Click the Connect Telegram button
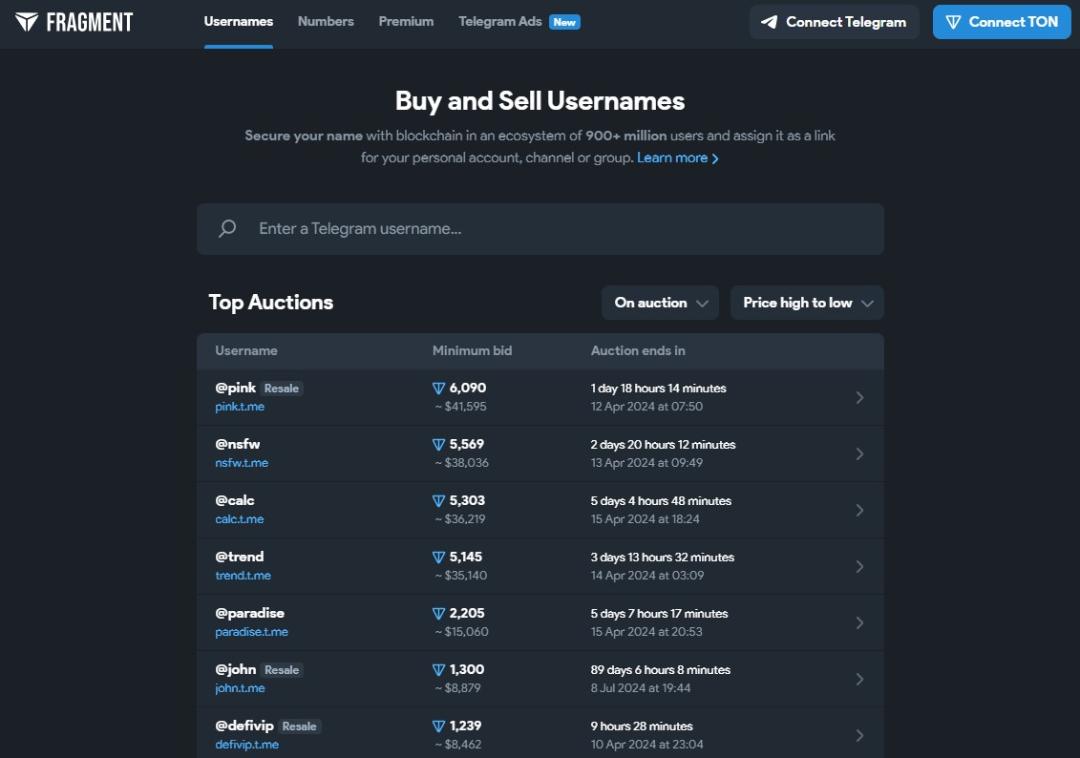Screen dimensions: 1080x758 pos(834,22)
